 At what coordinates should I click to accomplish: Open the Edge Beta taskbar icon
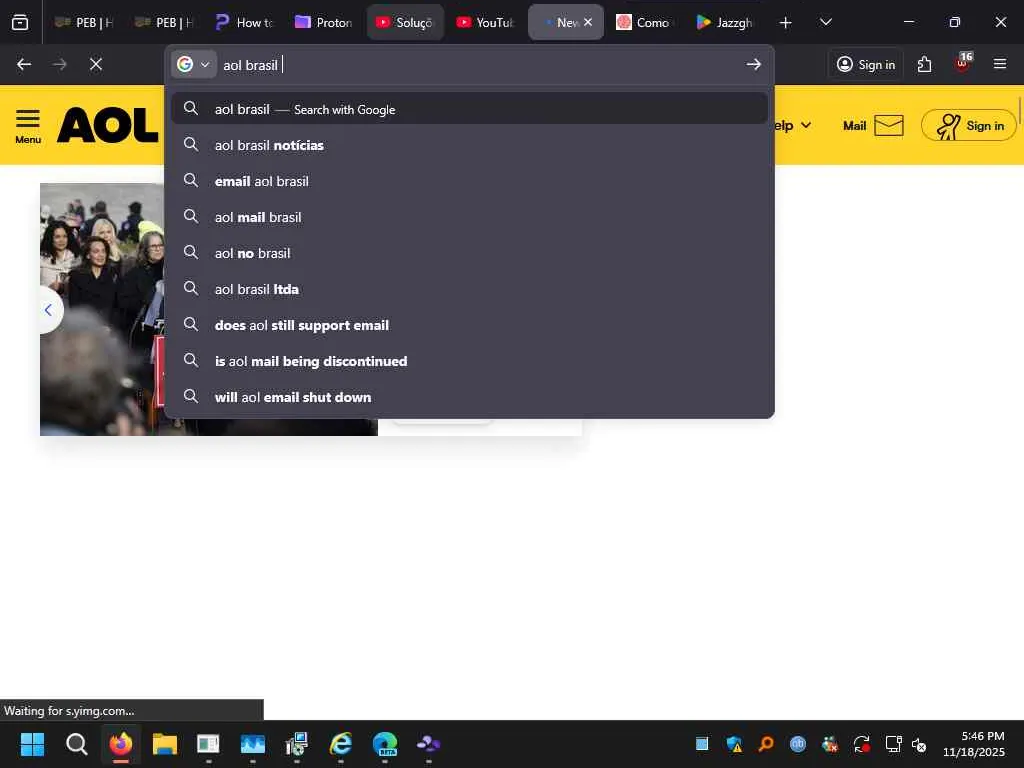(385, 744)
